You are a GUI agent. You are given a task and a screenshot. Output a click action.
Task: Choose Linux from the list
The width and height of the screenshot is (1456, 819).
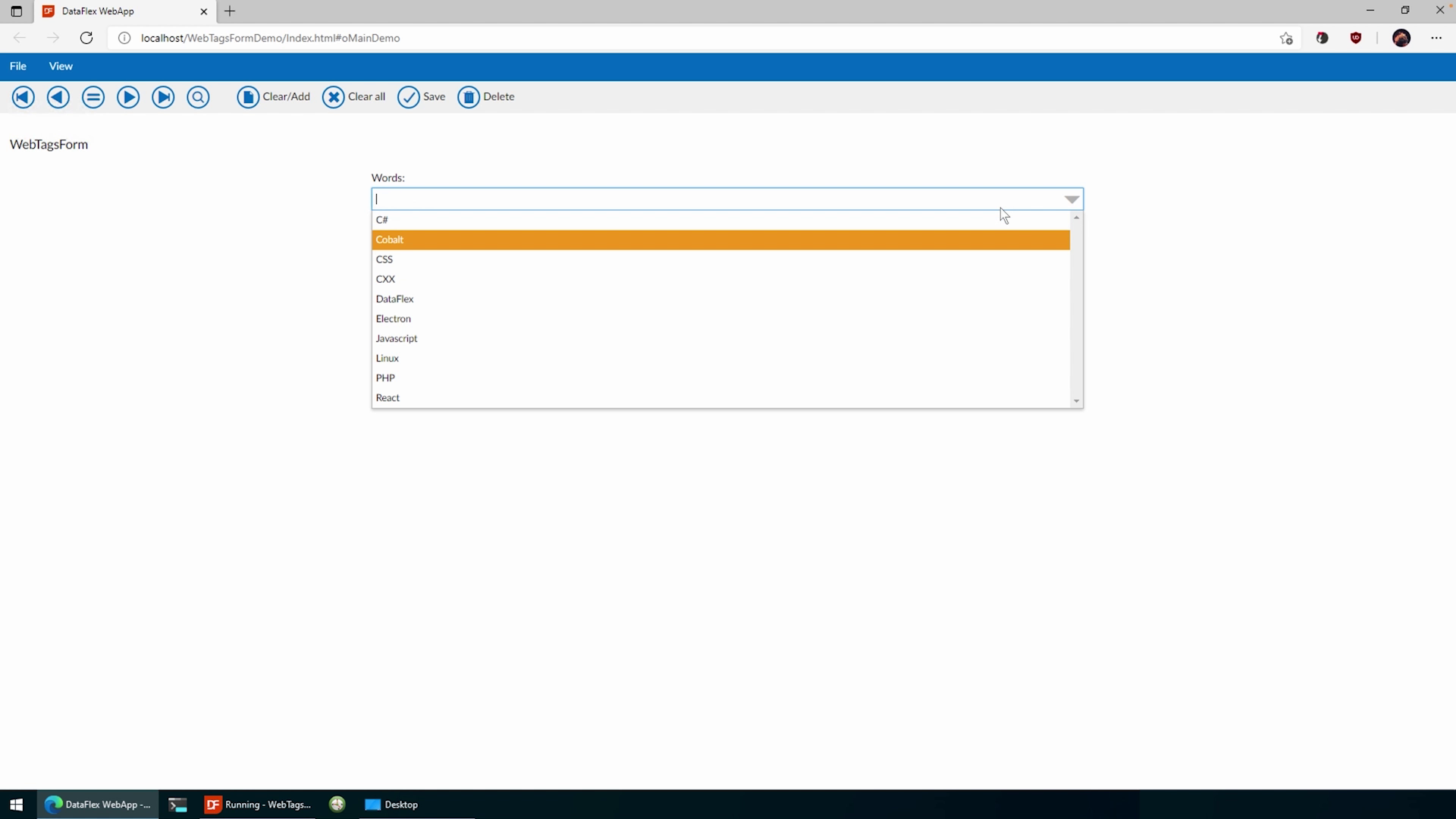[720, 358]
